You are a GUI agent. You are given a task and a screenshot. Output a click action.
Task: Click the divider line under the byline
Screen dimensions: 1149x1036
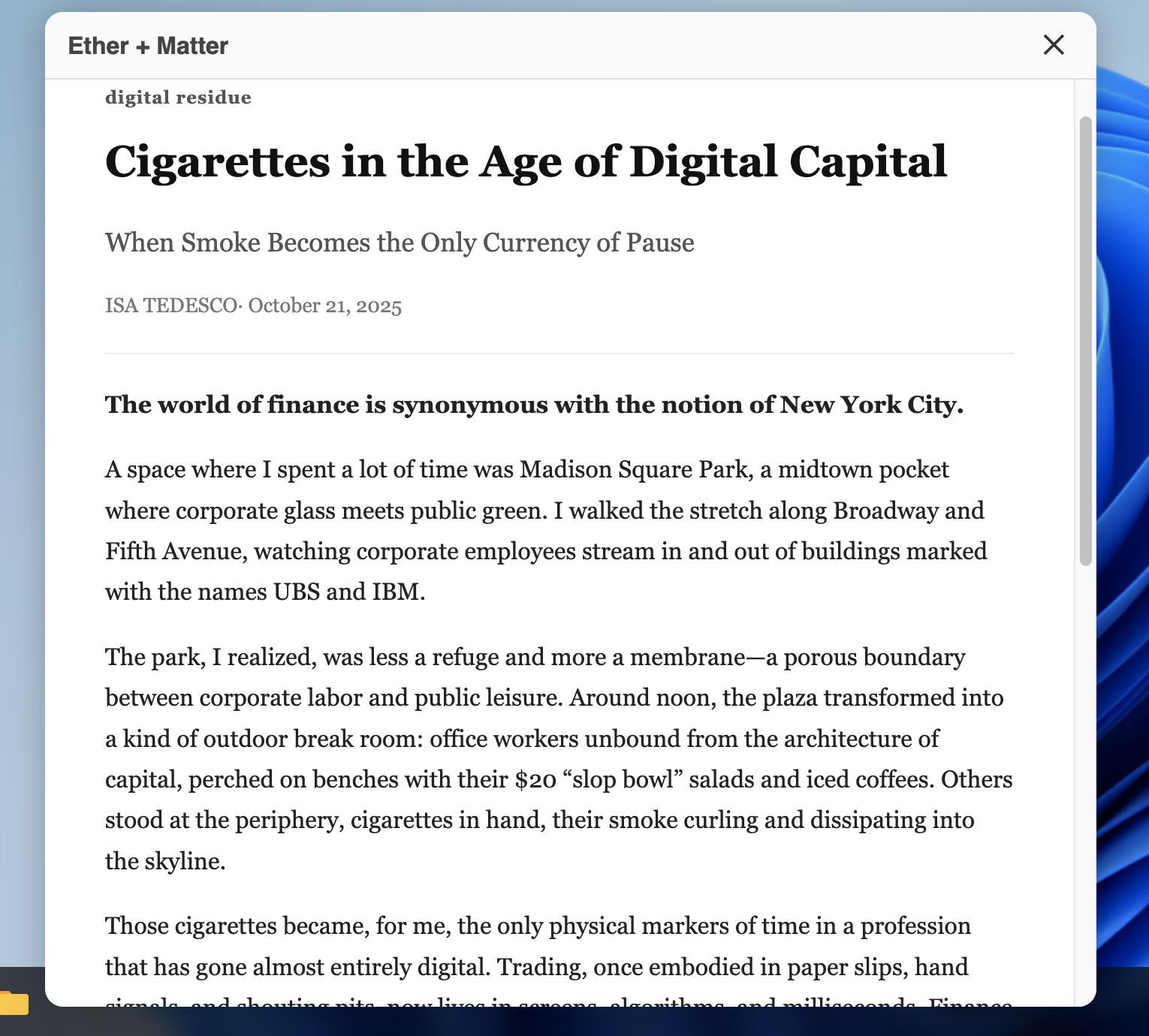[x=559, y=354]
